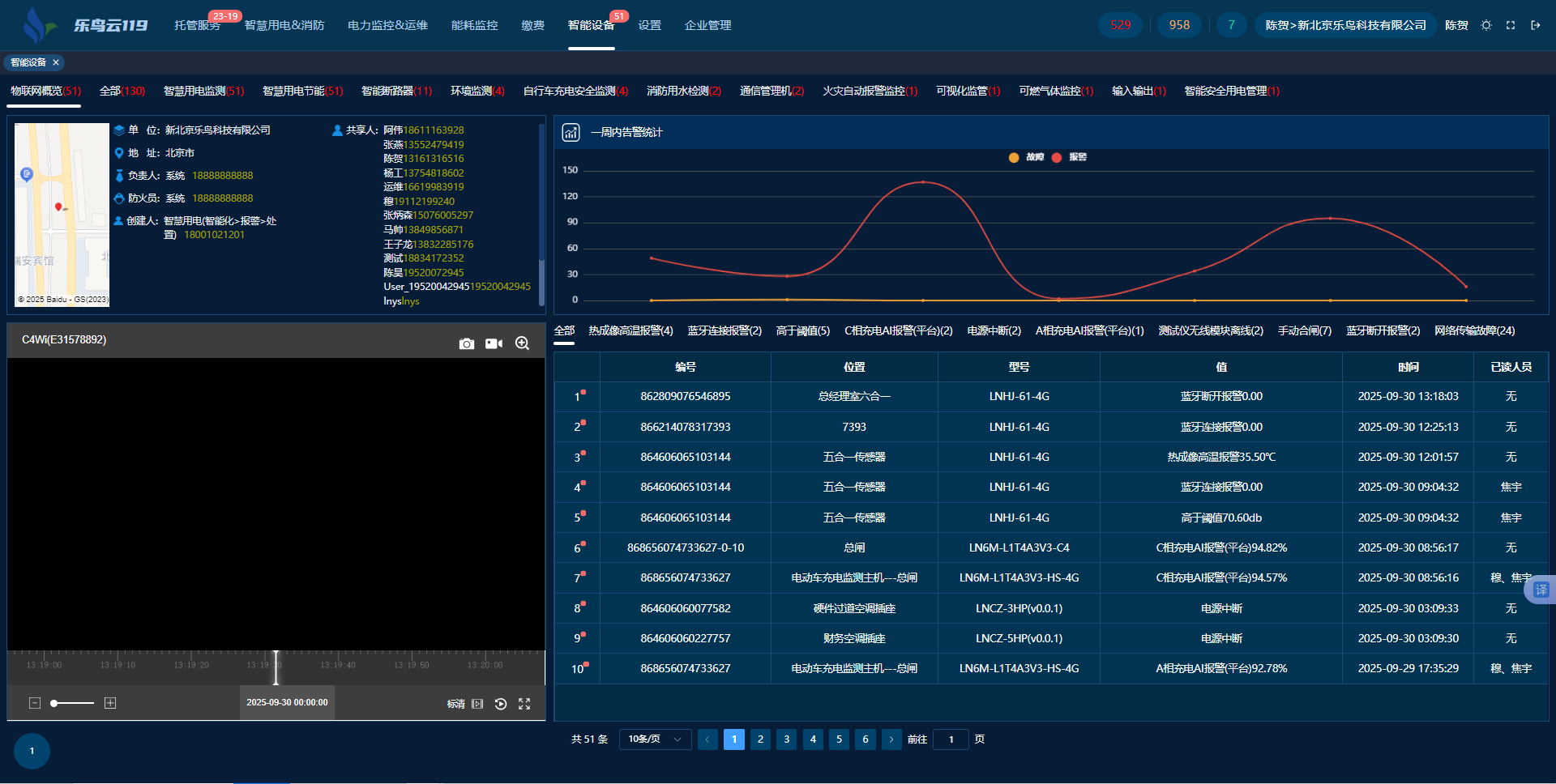This screenshot has height=784, width=1556.
Task: Click the replay icon in the player controls
Action: [501, 704]
